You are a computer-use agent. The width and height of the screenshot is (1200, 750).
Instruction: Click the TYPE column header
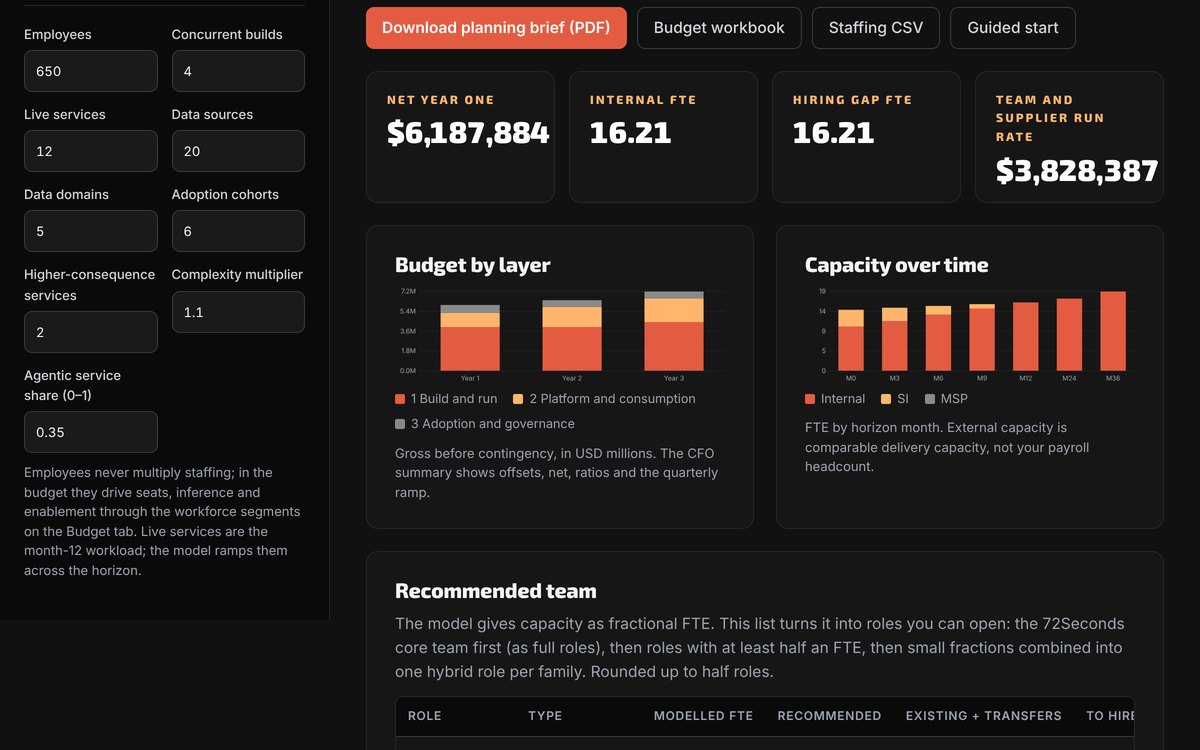click(x=545, y=716)
